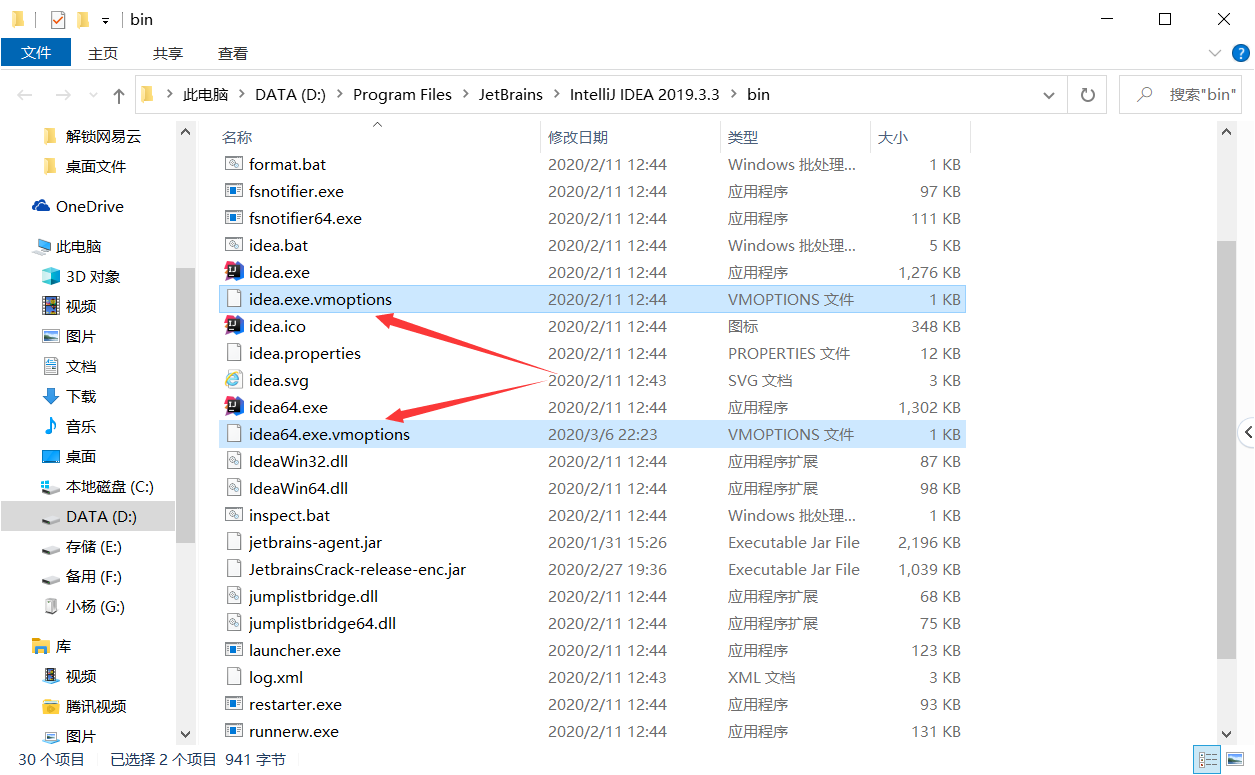Select JetbrainsCrack-release-enc.jar file name
1255x775 pixels.
357,569
